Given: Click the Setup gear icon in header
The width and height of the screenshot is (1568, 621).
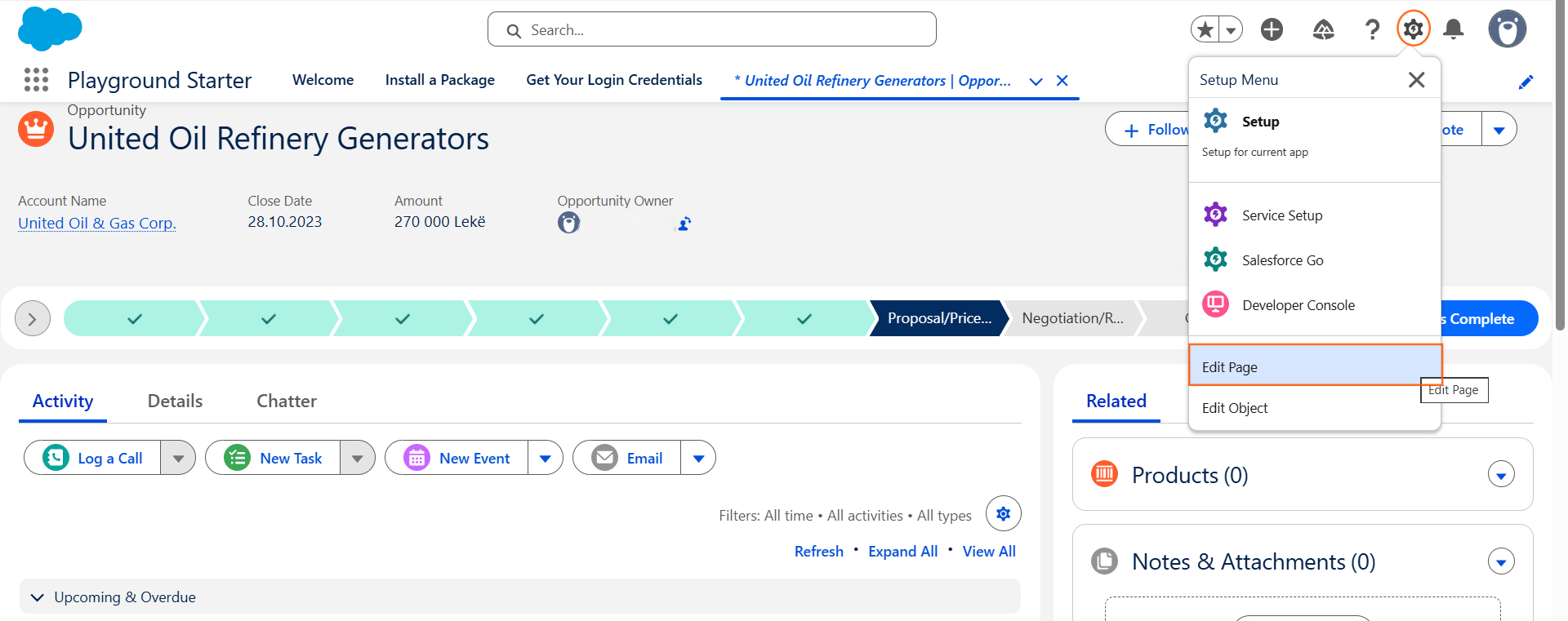Looking at the screenshot, I should (x=1413, y=29).
